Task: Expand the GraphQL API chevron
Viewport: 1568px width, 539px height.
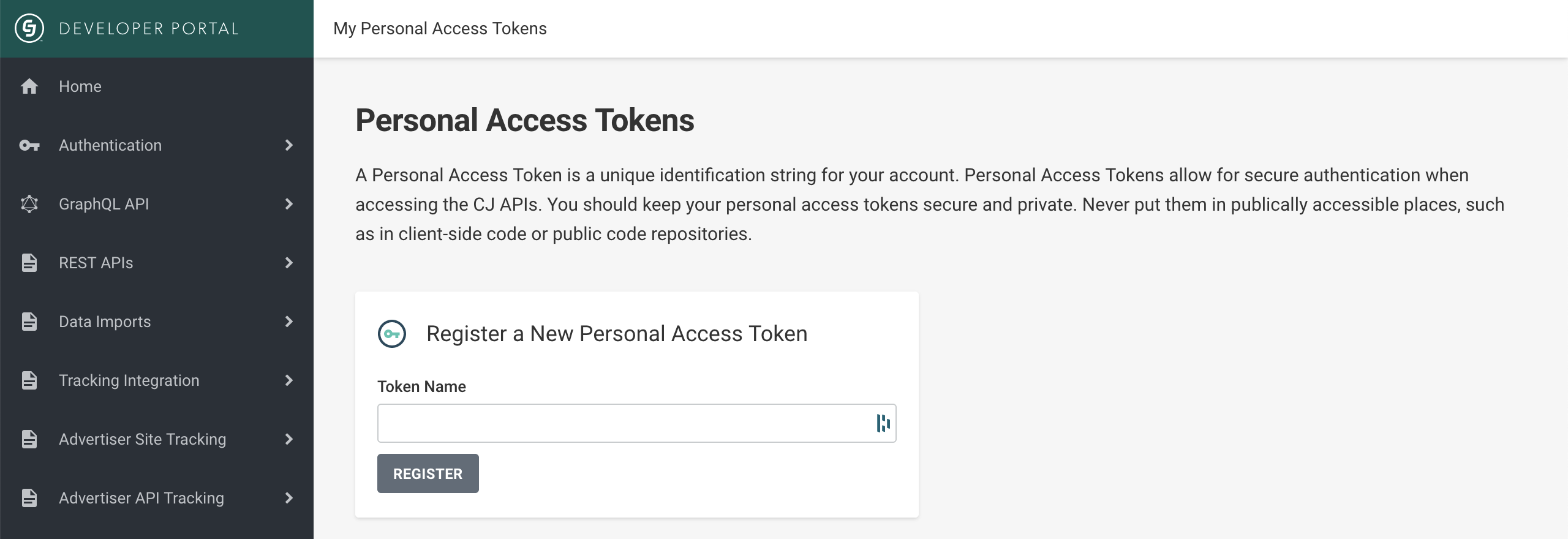Action: pos(289,204)
